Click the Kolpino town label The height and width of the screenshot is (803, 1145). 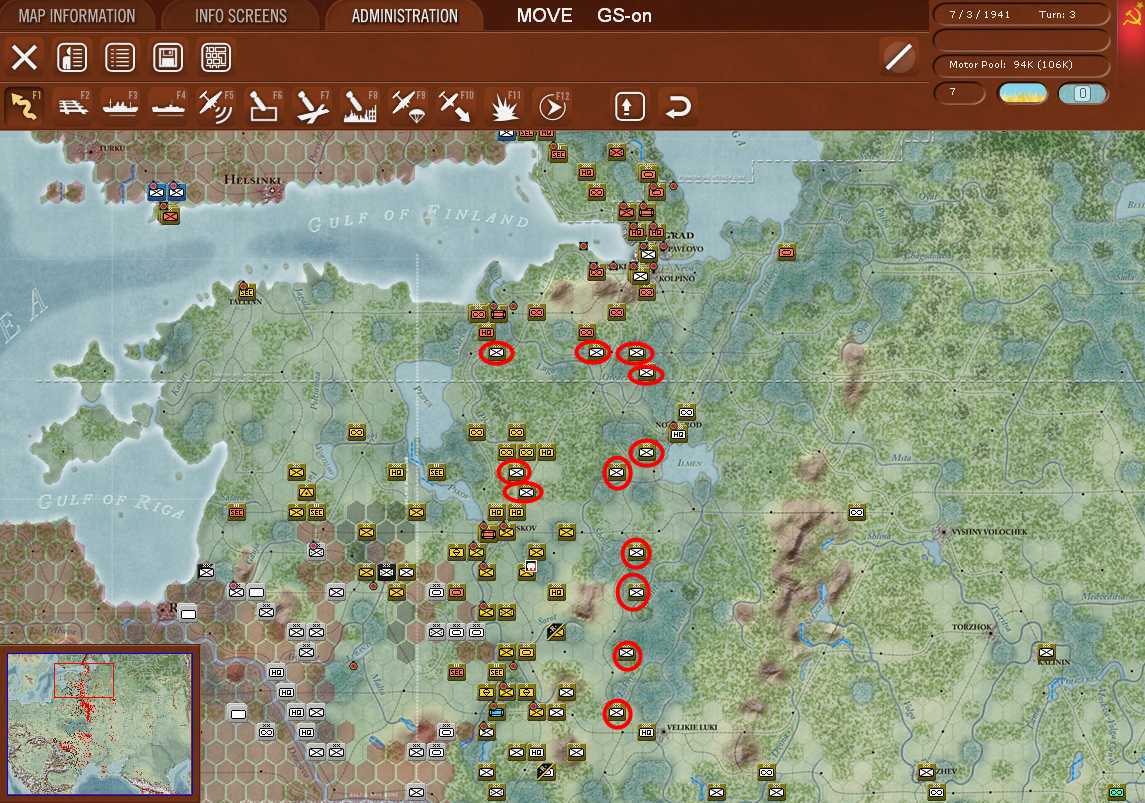[x=676, y=278]
